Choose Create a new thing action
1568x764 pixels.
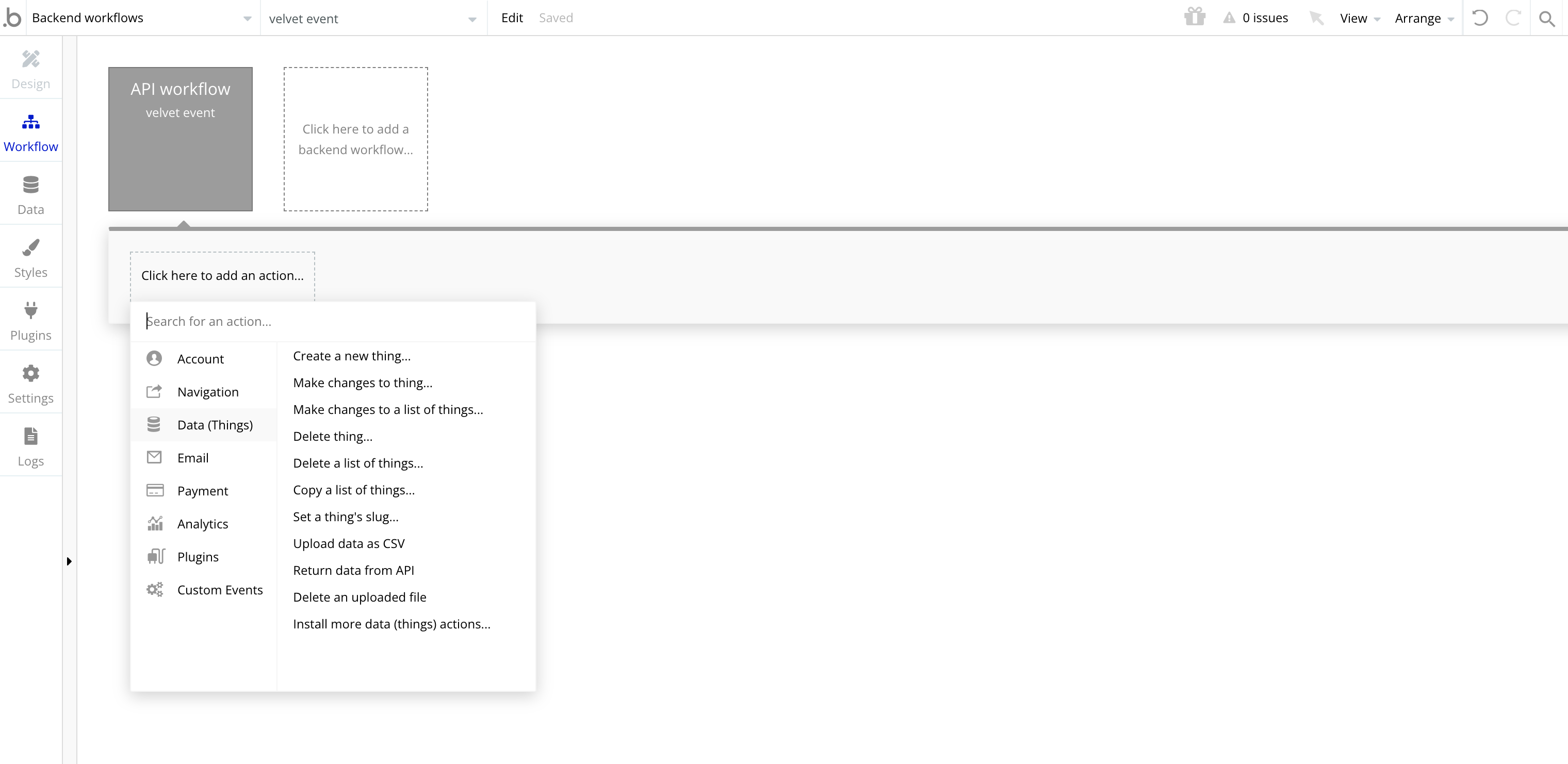click(351, 356)
